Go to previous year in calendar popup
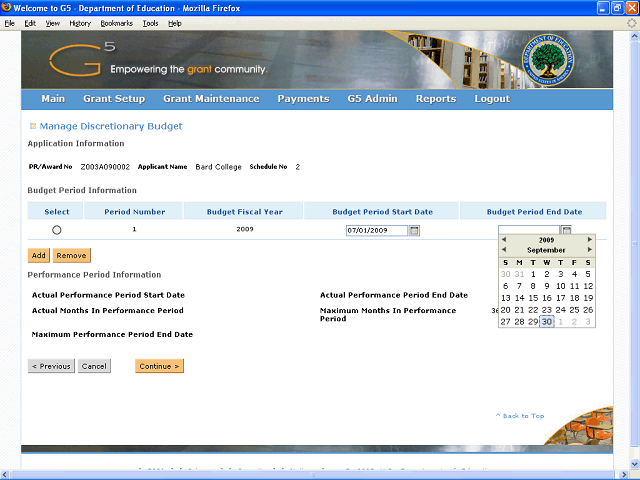Viewport: 640px width, 480px height. [x=504, y=240]
